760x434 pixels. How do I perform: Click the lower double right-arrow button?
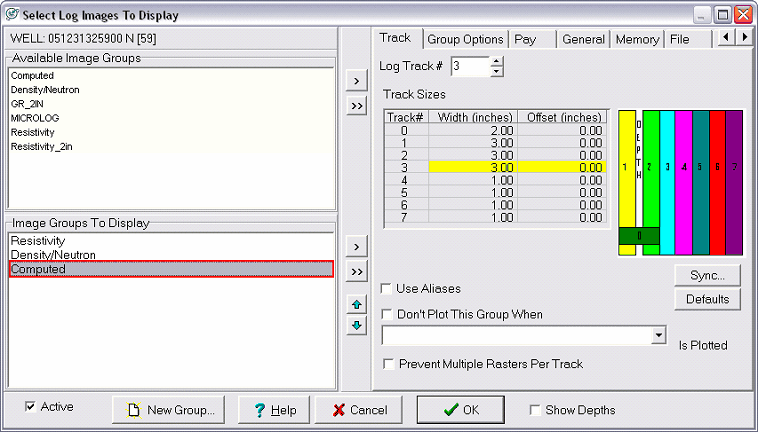(x=357, y=272)
